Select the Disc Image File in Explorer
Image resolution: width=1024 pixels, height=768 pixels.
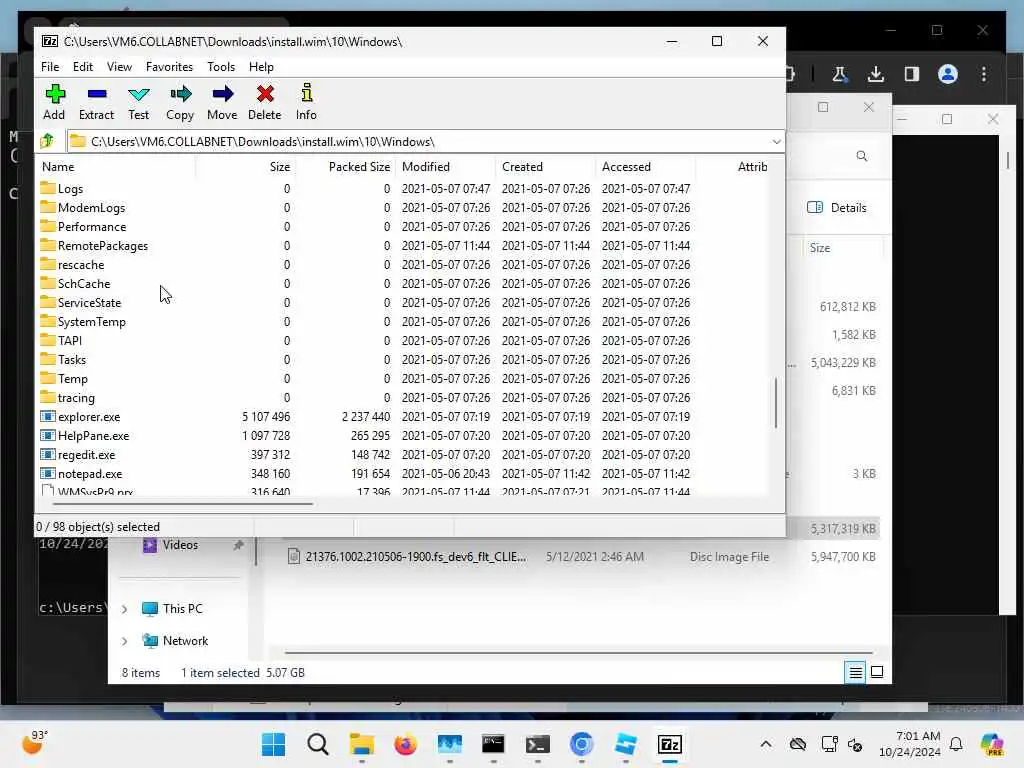click(581, 557)
